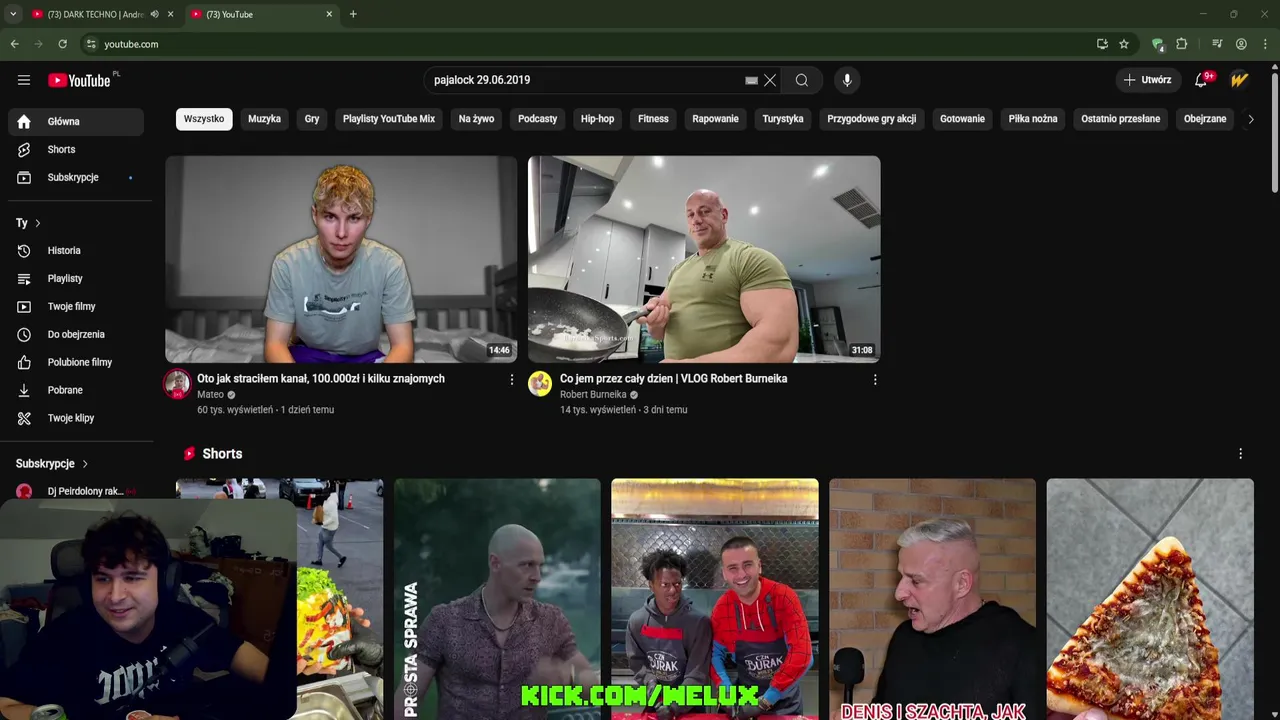This screenshot has width=1280, height=720.
Task: Open Chrome three-dot menu
Action: pyautogui.click(x=1265, y=44)
